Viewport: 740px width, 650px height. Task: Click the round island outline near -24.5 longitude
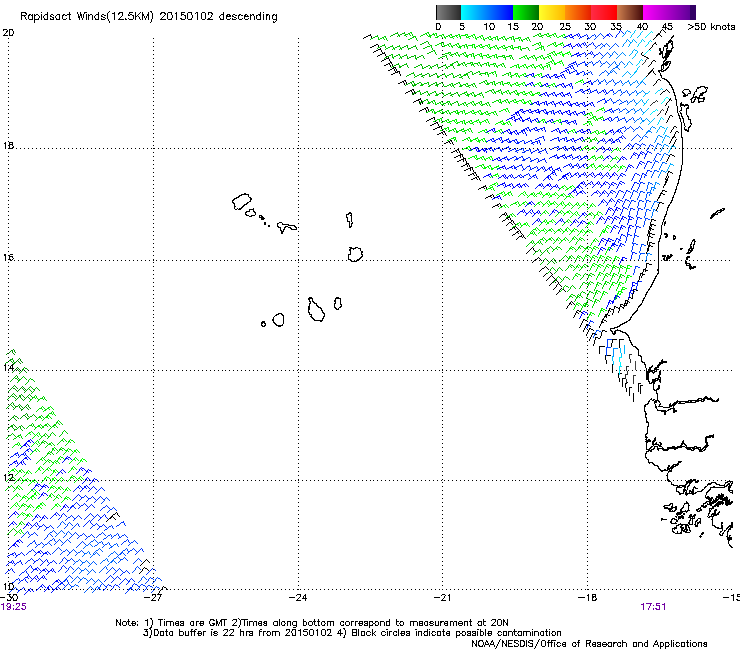click(x=278, y=320)
